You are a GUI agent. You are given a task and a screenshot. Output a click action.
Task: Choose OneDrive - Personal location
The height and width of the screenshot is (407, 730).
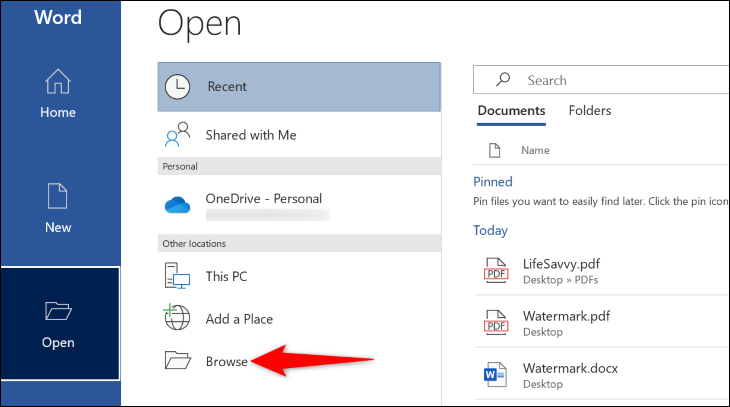pos(299,205)
